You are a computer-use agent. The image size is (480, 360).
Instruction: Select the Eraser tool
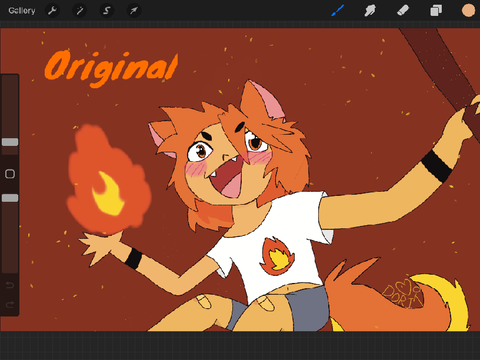point(403,11)
